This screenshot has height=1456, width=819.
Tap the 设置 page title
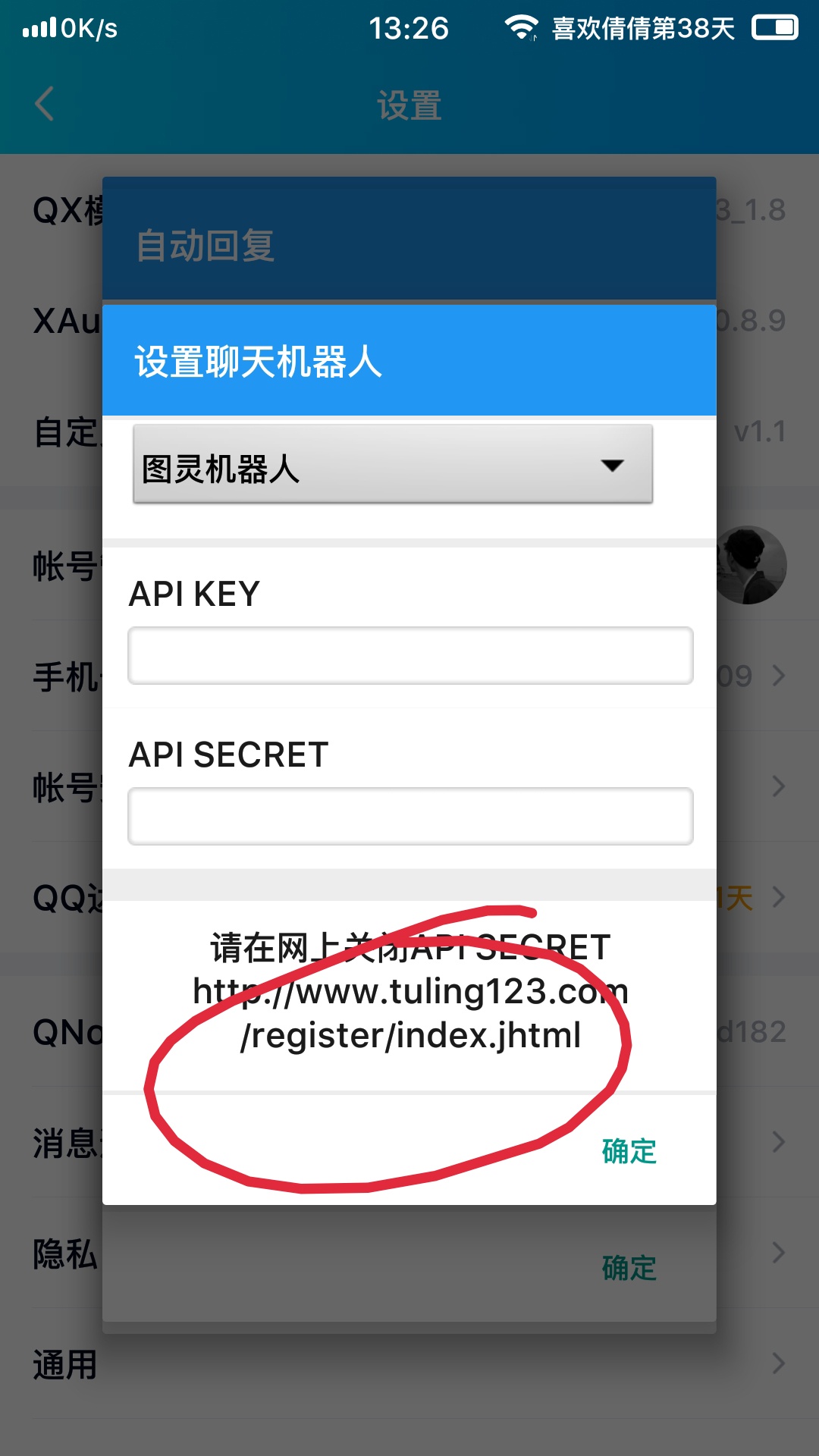(x=409, y=105)
